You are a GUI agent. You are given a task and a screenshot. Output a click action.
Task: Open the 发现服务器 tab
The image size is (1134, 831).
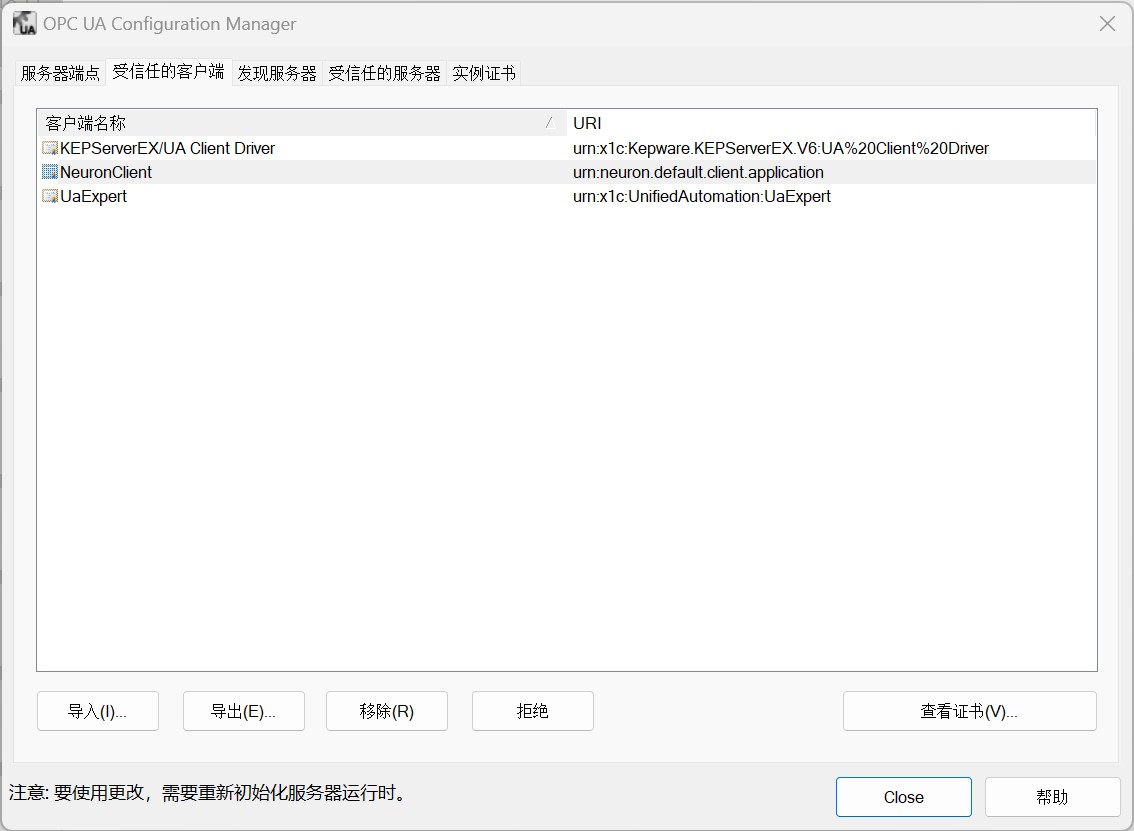pos(279,71)
